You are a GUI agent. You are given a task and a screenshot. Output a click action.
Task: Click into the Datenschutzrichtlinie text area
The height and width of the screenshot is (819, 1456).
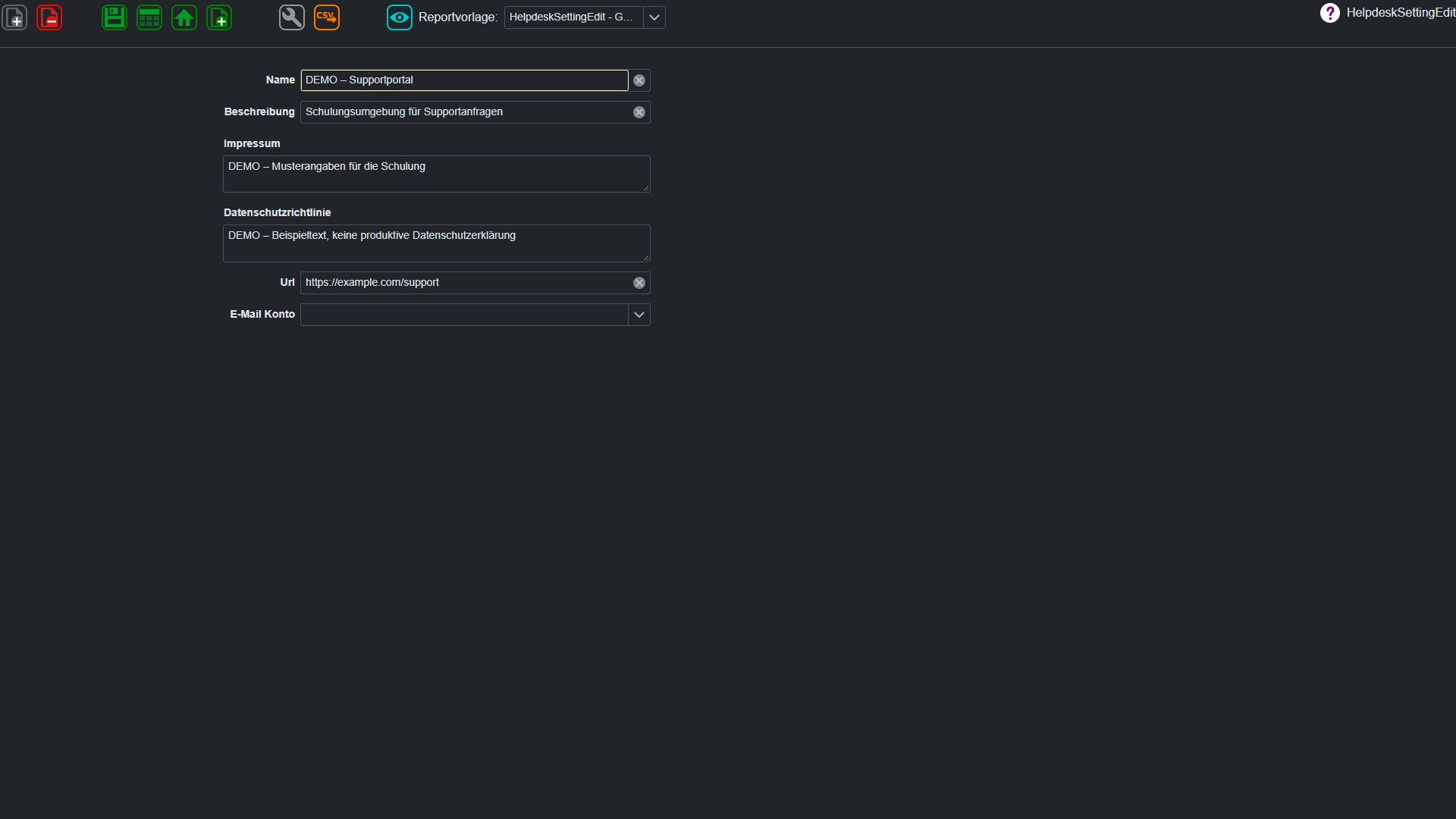coord(437,243)
